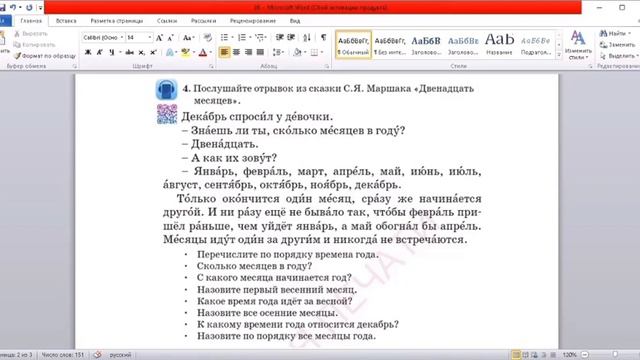
Task: Toggle italic formatting (К)
Action: pos(100,52)
